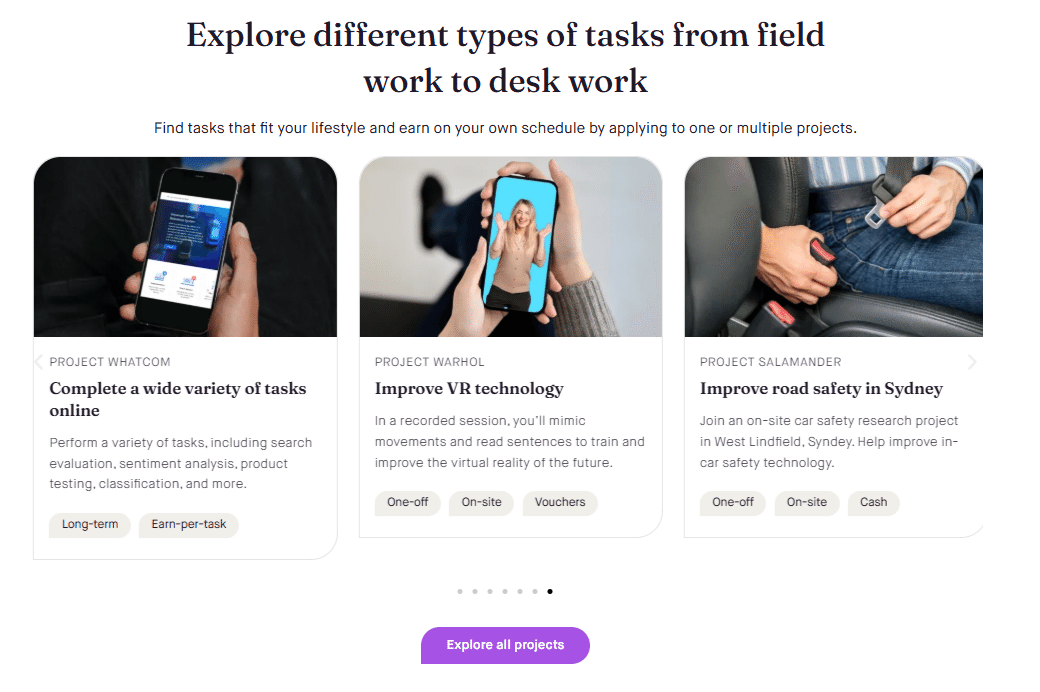
Task: Open the Project Whatcom phone image
Action: (x=185, y=247)
